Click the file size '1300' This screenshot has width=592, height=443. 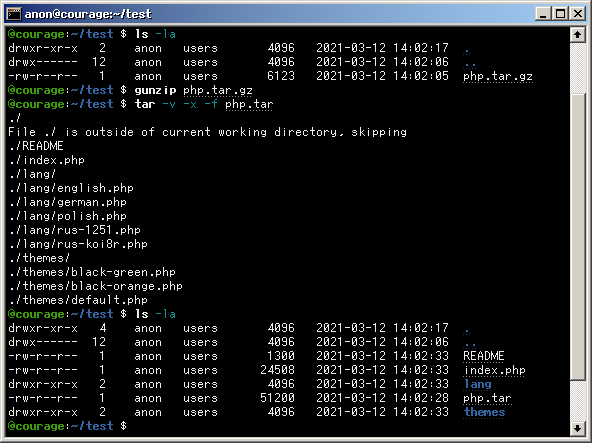coord(281,356)
